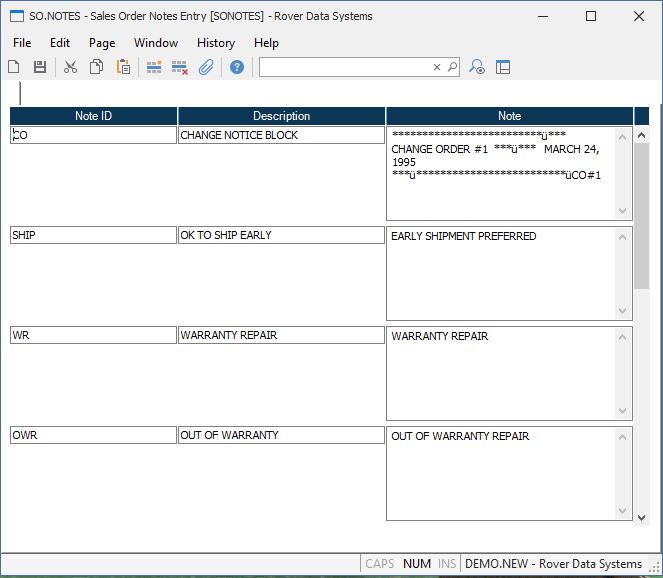This screenshot has width=663, height=578.
Task: Open attachments with the paperclip icon
Action: (x=206, y=67)
